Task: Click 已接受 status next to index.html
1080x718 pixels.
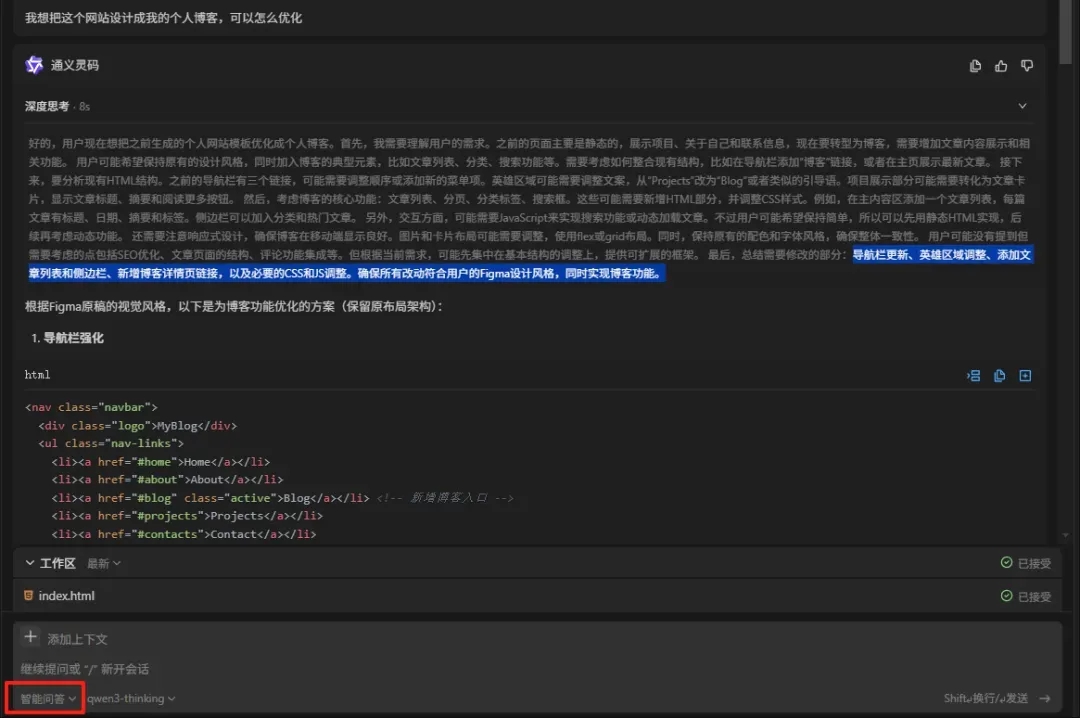Action: coord(1026,596)
